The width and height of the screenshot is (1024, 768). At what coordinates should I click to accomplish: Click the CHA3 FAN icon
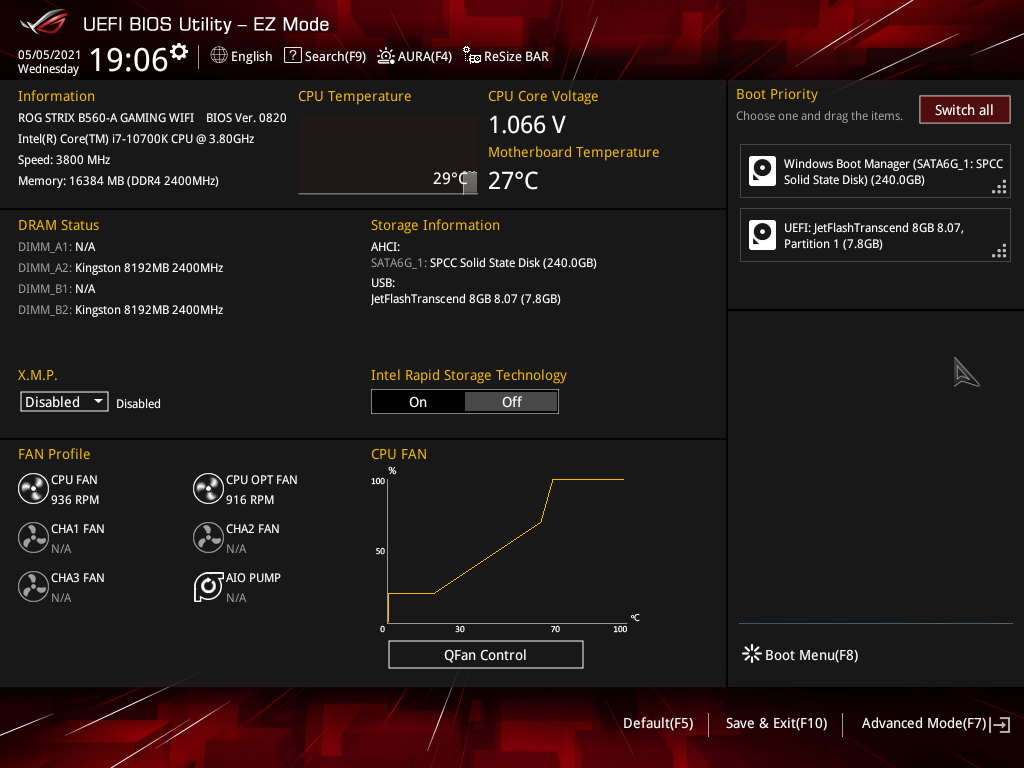click(33, 587)
